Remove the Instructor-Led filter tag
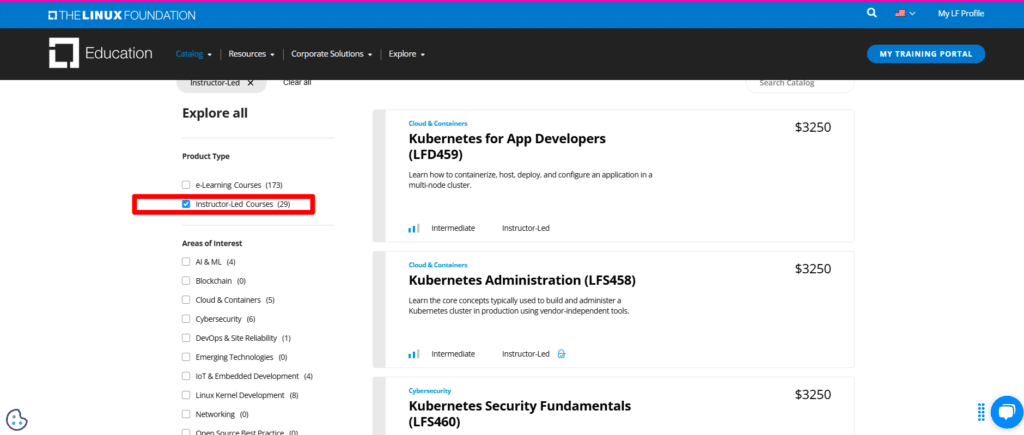Image resolution: width=1024 pixels, height=435 pixels. coord(250,83)
